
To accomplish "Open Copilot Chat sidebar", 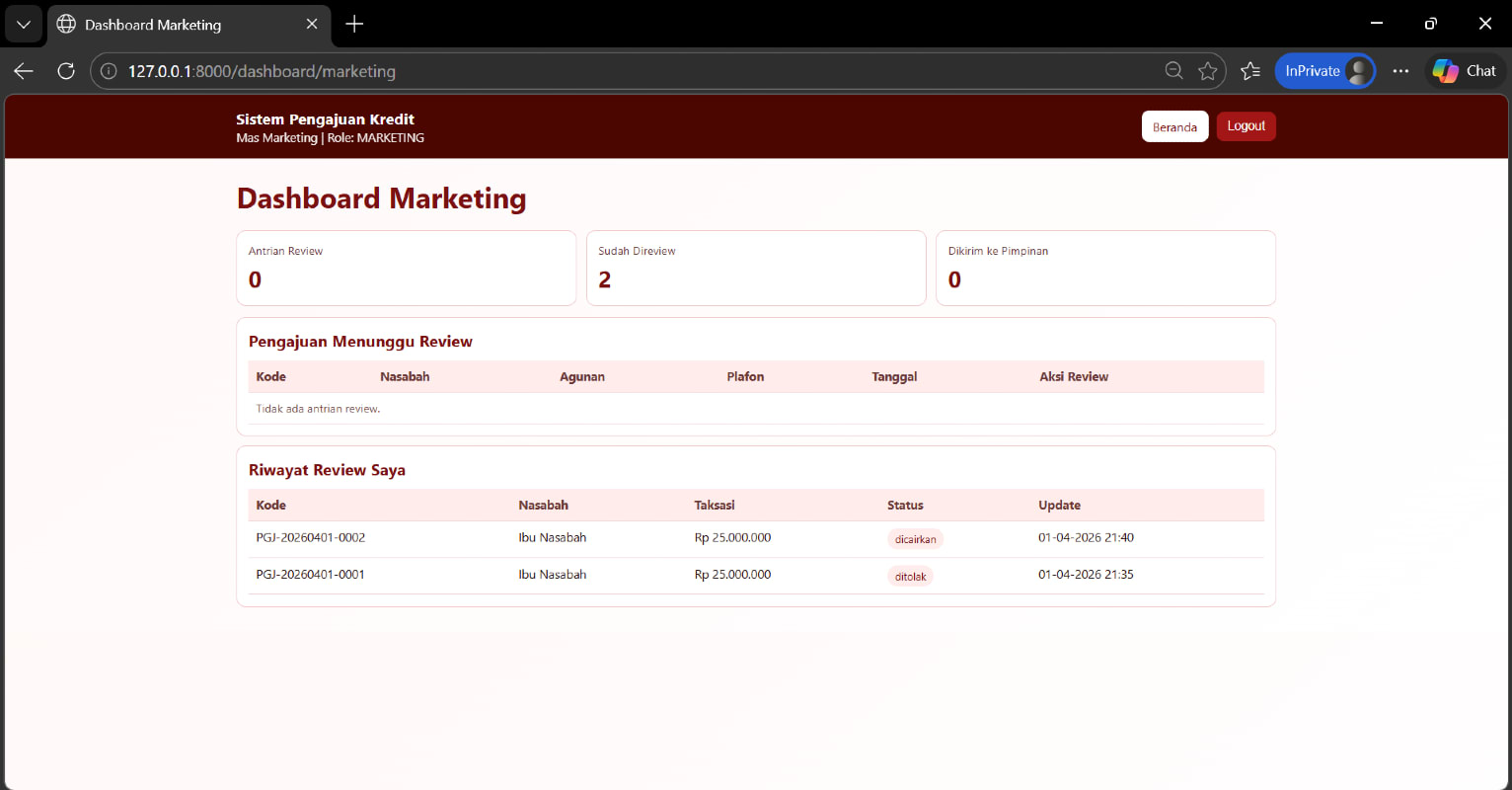I will click(x=1465, y=71).
